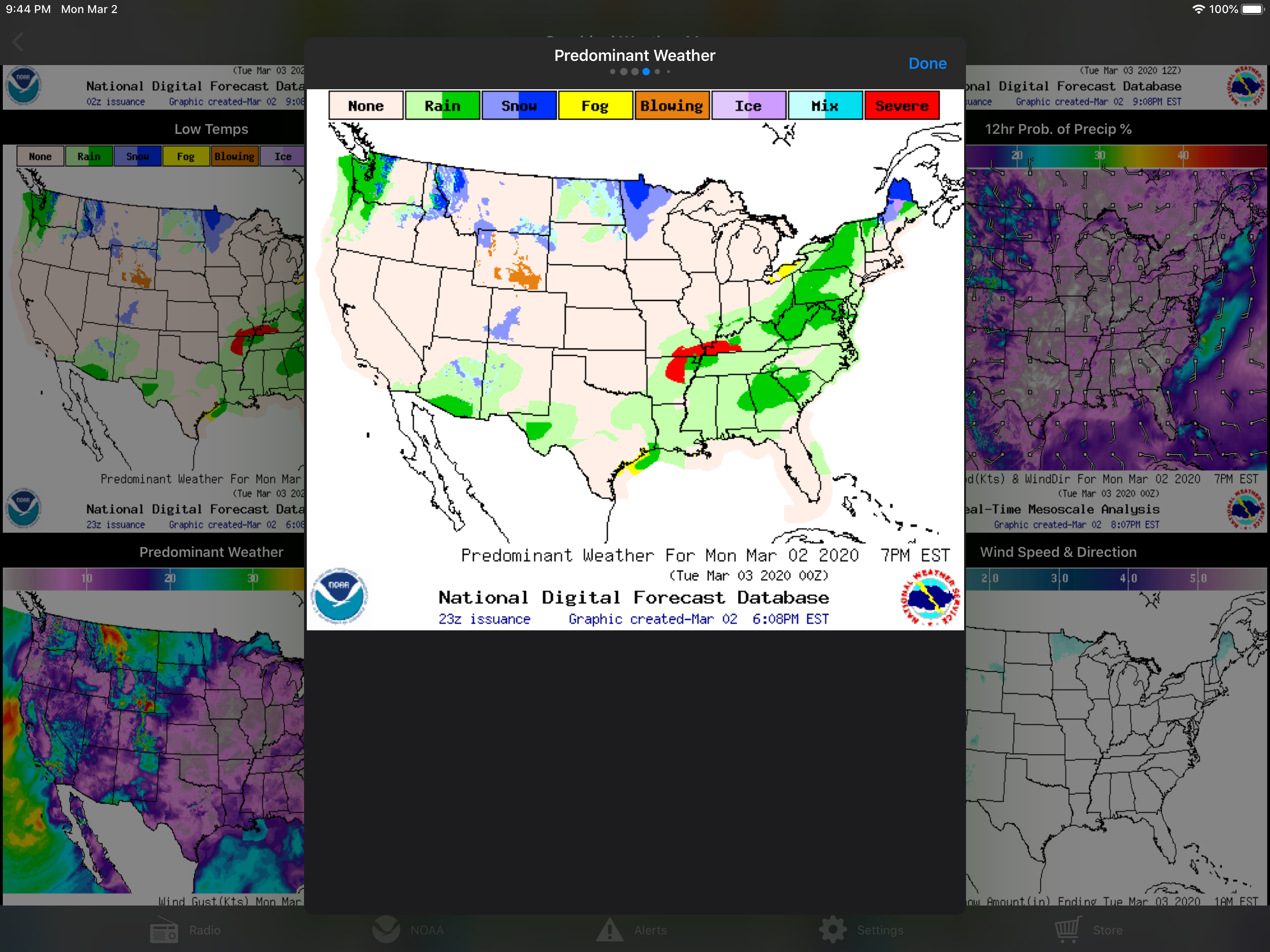Tap the highlighted blue page indicator dot
The height and width of the screenshot is (952, 1270).
pos(646,72)
